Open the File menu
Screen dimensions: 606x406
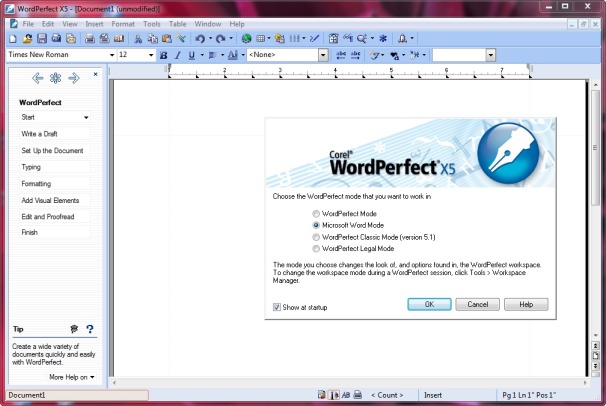[x=28, y=24]
